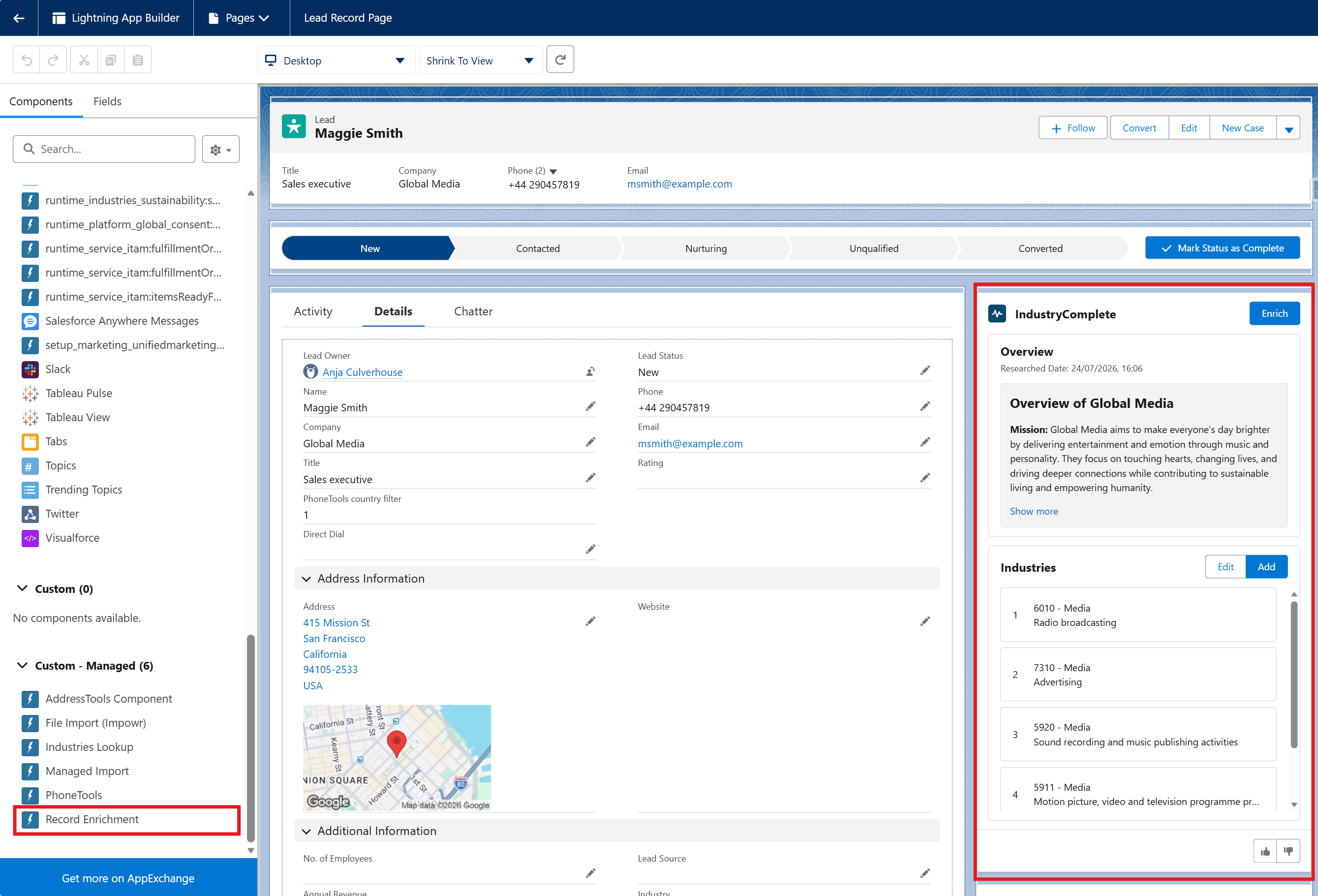This screenshot has width=1318, height=896.
Task: Click the thumbs down feedback icon
Action: click(x=1288, y=851)
